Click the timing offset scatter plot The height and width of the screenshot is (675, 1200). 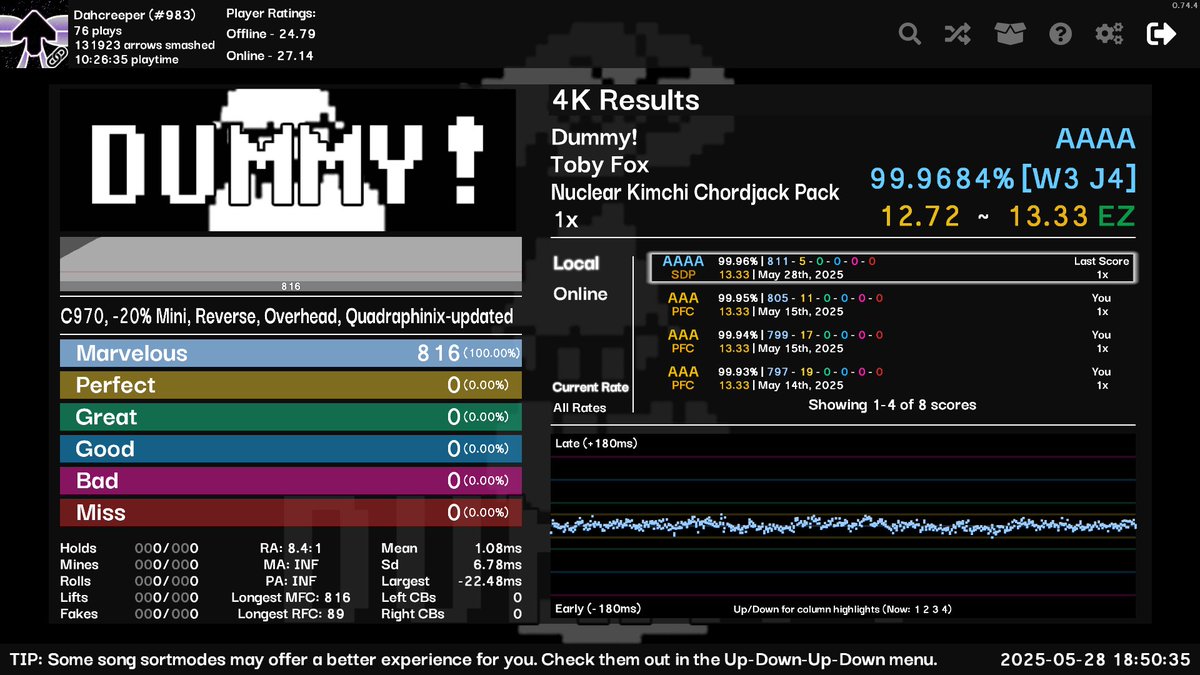843,525
